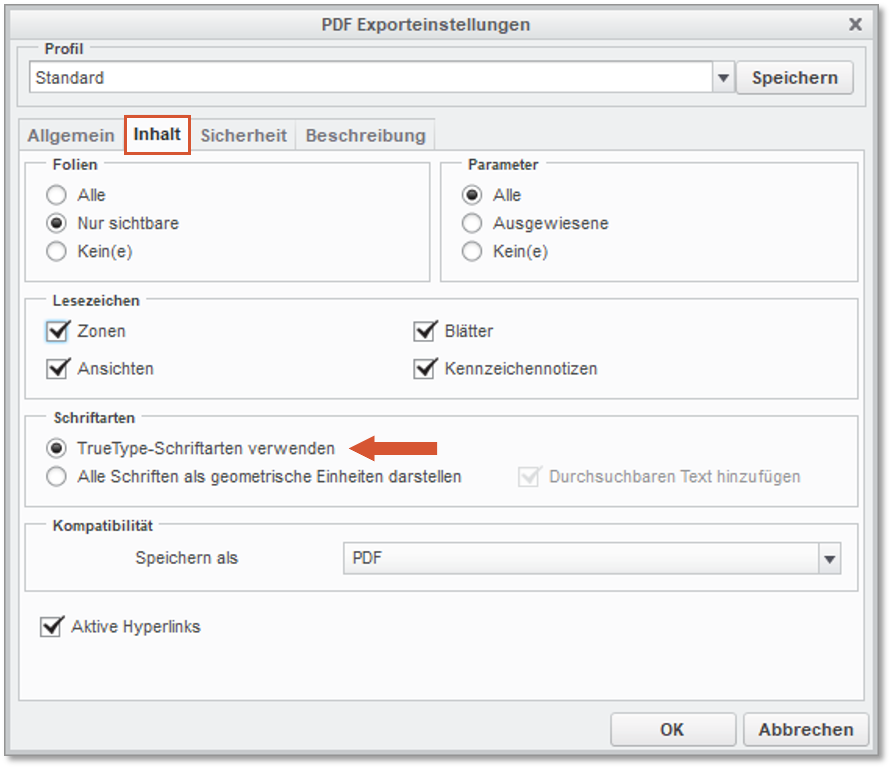
Task: Choose Alle Schriften als geometrische Einheiten
Action: pos(57,477)
